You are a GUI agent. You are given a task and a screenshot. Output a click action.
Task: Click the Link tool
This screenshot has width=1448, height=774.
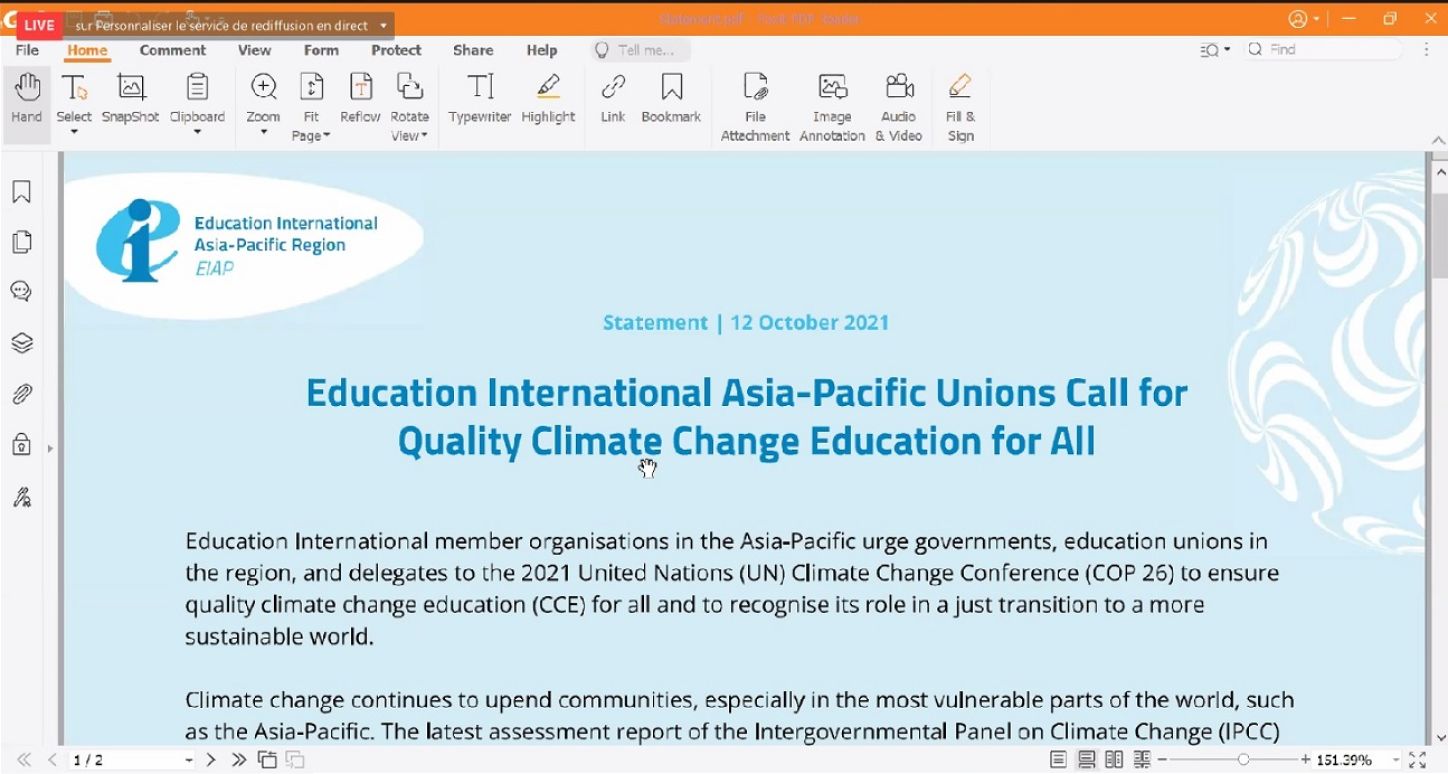tap(613, 98)
